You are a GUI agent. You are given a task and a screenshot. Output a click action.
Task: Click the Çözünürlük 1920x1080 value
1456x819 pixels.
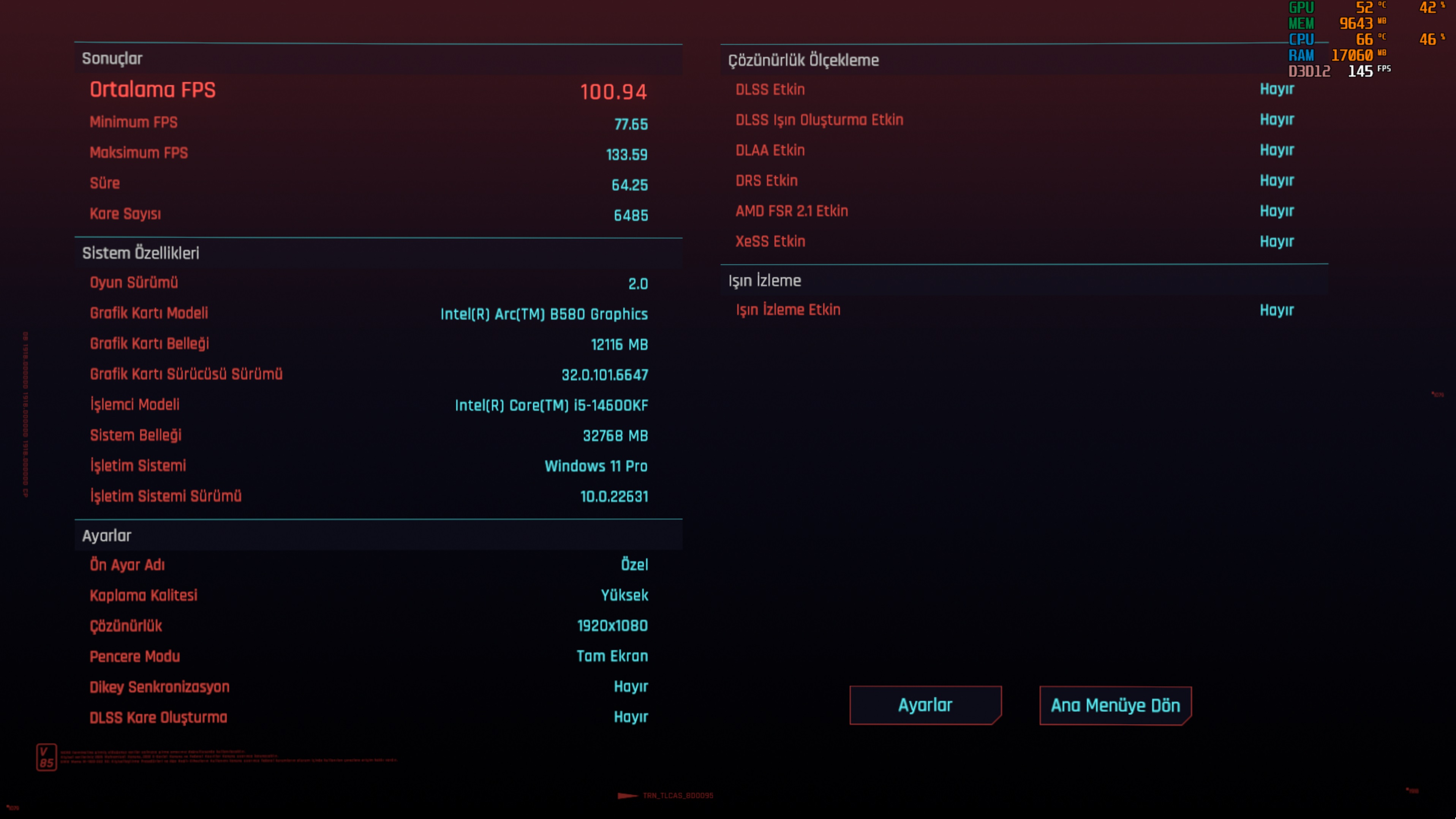point(612,626)
